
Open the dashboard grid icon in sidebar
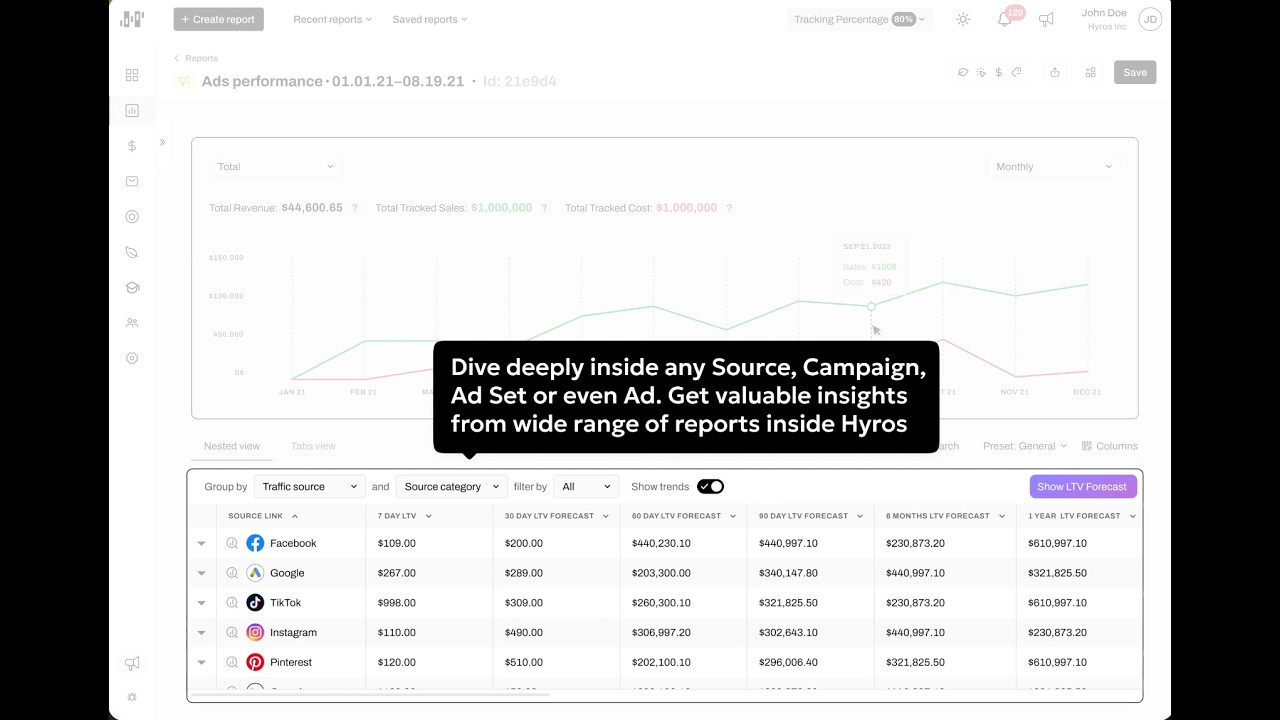click(132, 75)
